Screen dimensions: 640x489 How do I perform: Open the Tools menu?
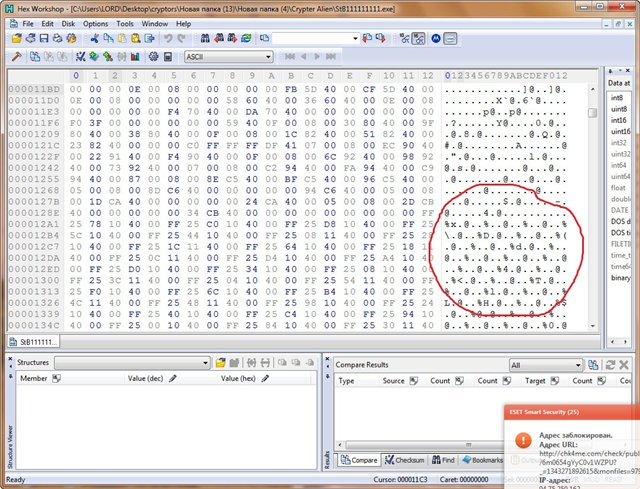125,24
